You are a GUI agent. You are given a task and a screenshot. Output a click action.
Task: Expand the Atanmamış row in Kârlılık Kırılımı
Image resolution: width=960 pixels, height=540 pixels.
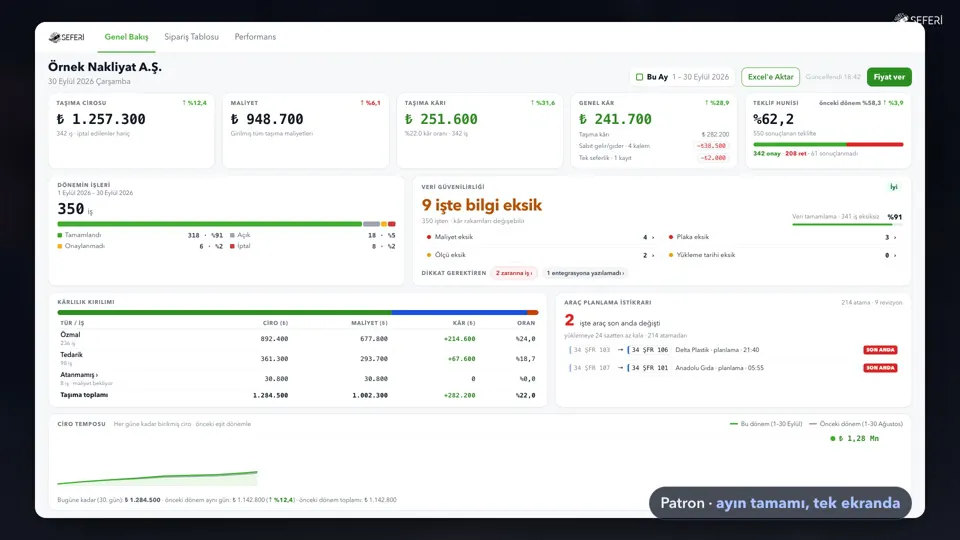click(x=79, y=375)
